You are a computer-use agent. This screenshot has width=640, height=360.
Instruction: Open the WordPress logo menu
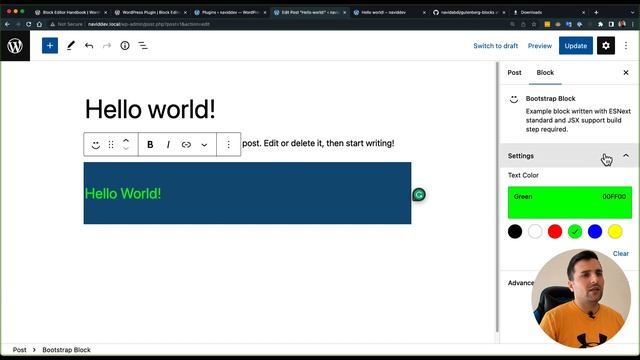coord(15,46)
